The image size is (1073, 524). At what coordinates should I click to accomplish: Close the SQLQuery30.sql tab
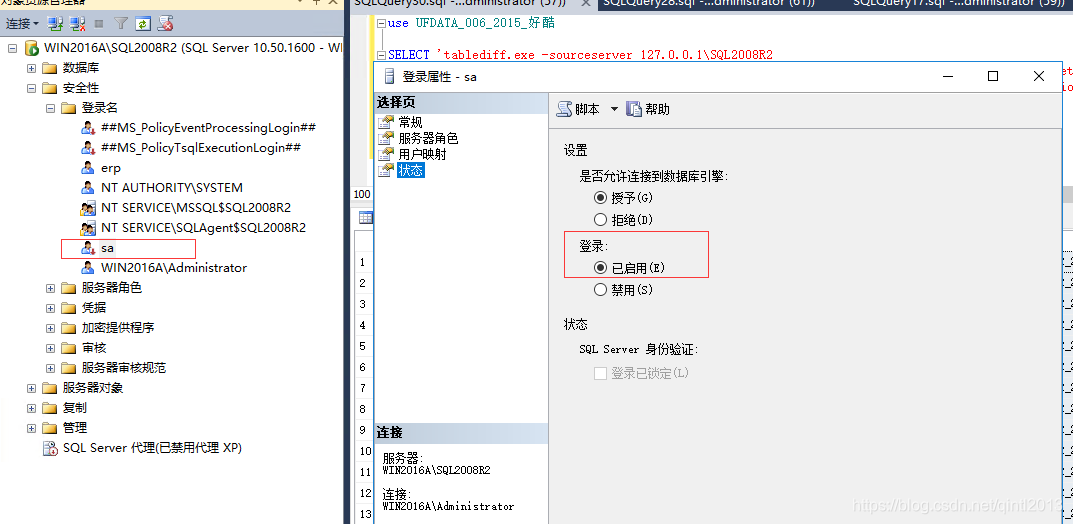[x=585, y=3]
